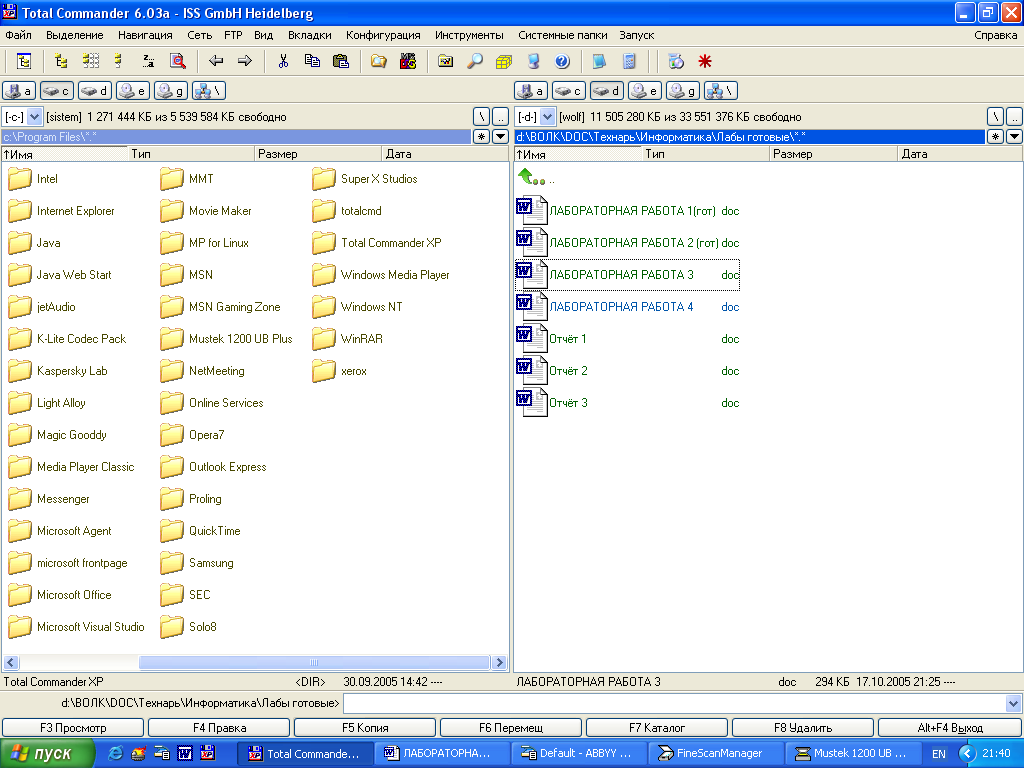The width and height of the screenshot is (1024, 768).
Task: Click the left arrow Back icon
Action: tap(216, 61)
